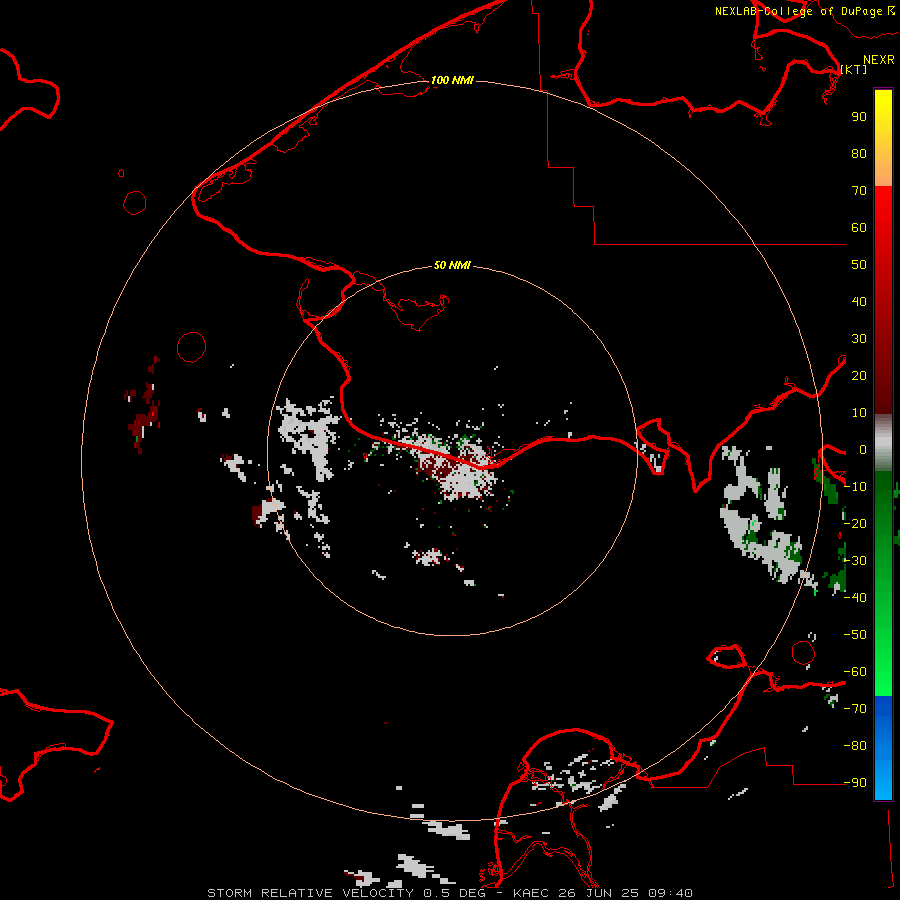The image size is (900, 900).
Task: Click the KT units label above color scale
Action: tap(854, 69)
